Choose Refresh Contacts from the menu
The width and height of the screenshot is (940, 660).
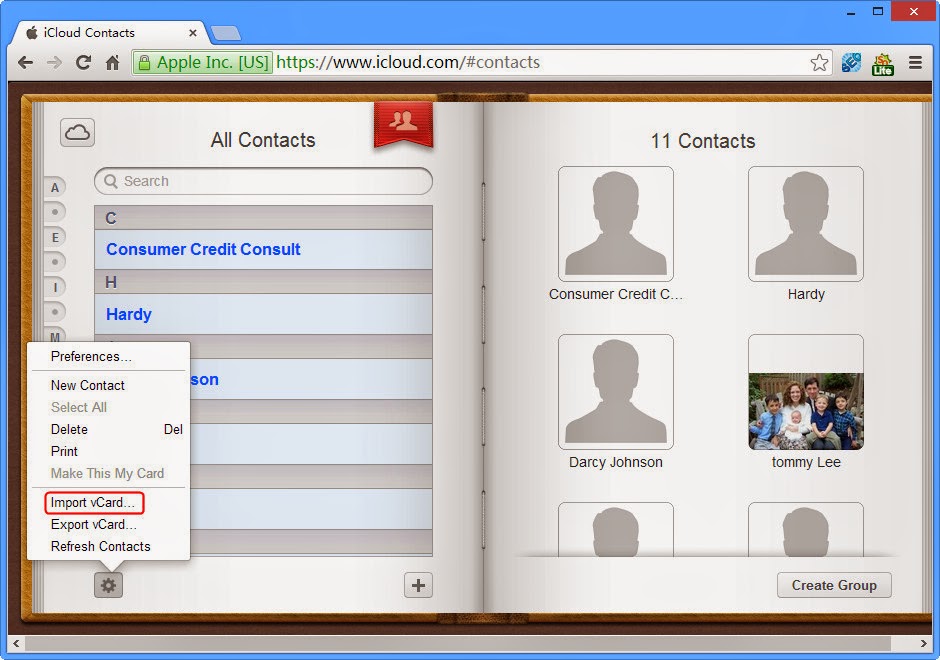[x=100, y=546]
